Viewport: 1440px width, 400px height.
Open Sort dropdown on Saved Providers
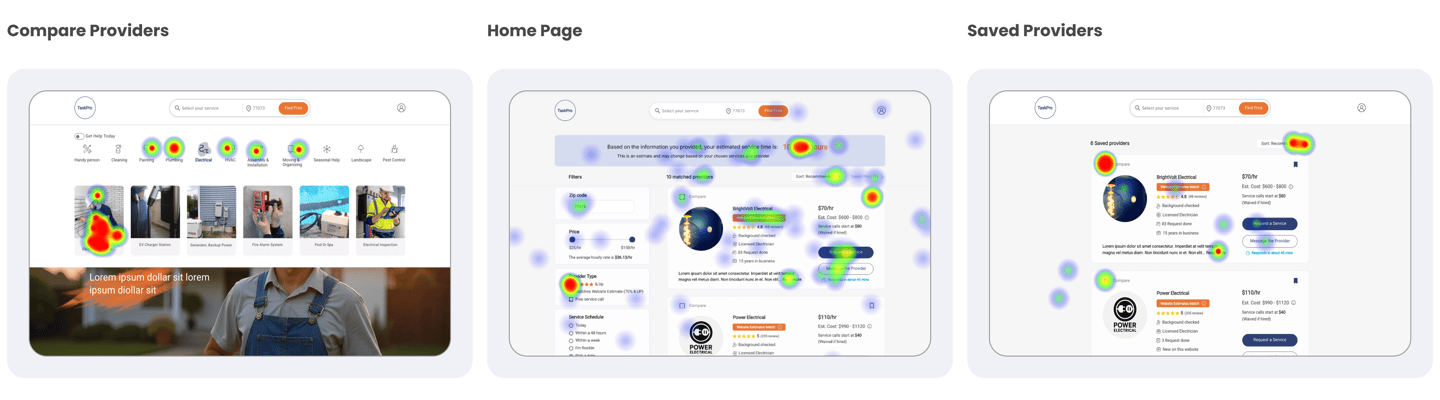1283,143
